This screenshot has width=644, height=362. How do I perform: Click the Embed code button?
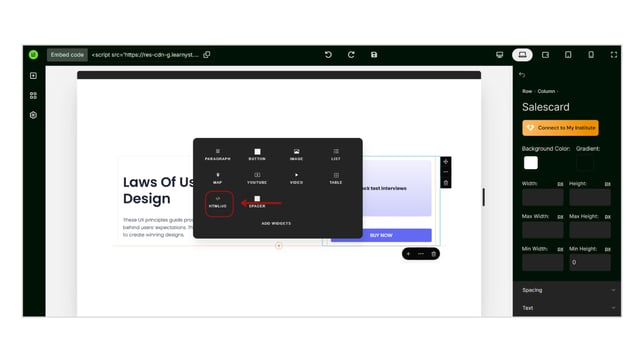(67, 55)
